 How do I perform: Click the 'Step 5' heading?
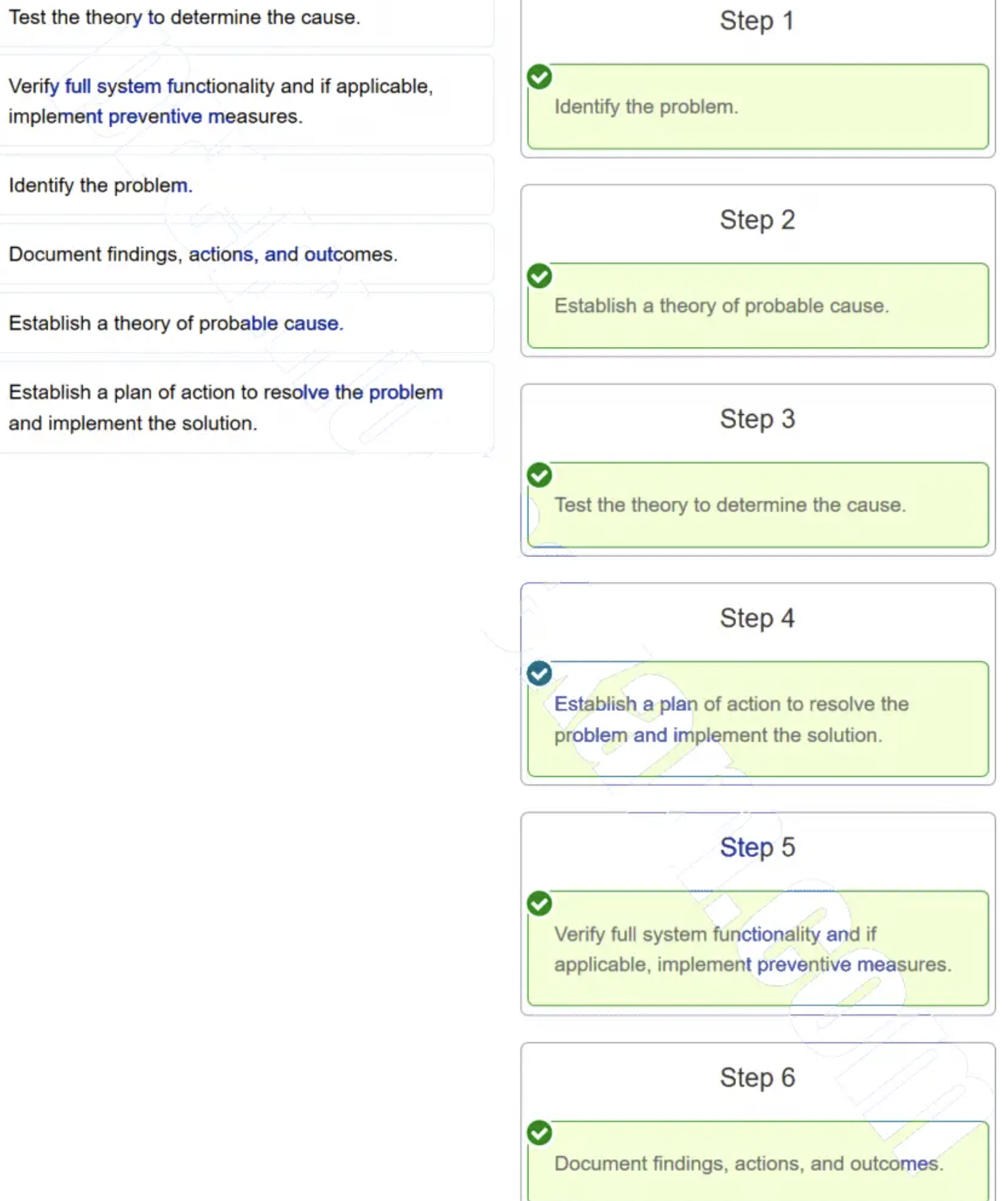pos(757,848)
